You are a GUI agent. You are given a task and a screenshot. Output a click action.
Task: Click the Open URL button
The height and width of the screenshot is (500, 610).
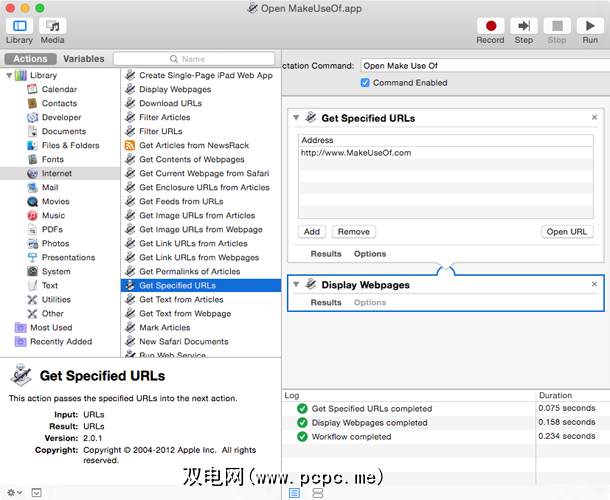coord(567,232)
